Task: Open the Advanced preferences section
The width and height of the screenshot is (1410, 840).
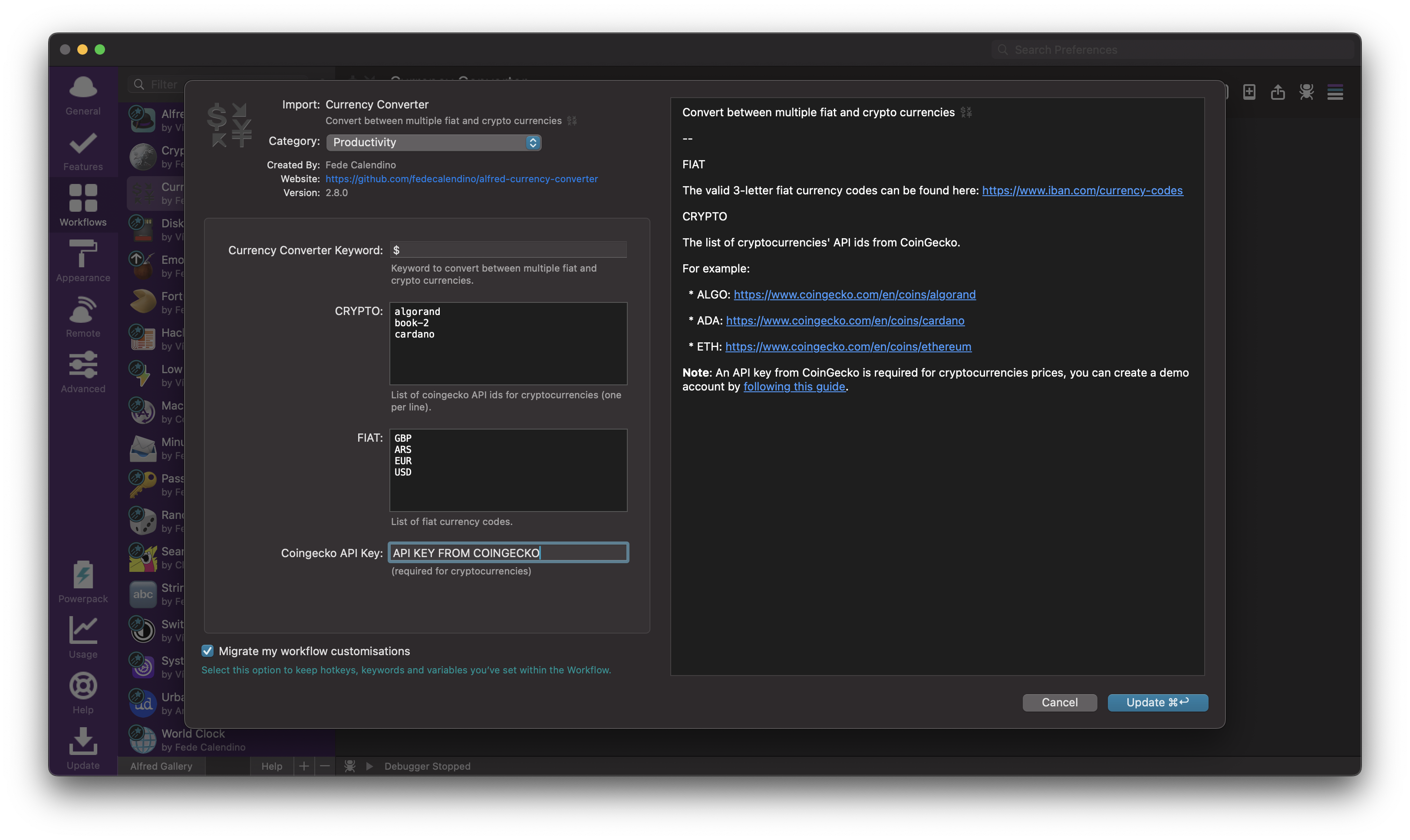Action: coord(82,372)
